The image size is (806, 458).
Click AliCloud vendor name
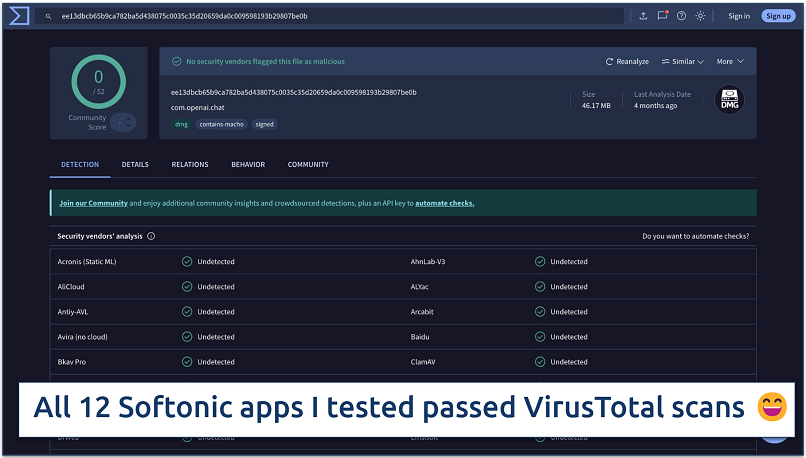(x=71, y=287)
